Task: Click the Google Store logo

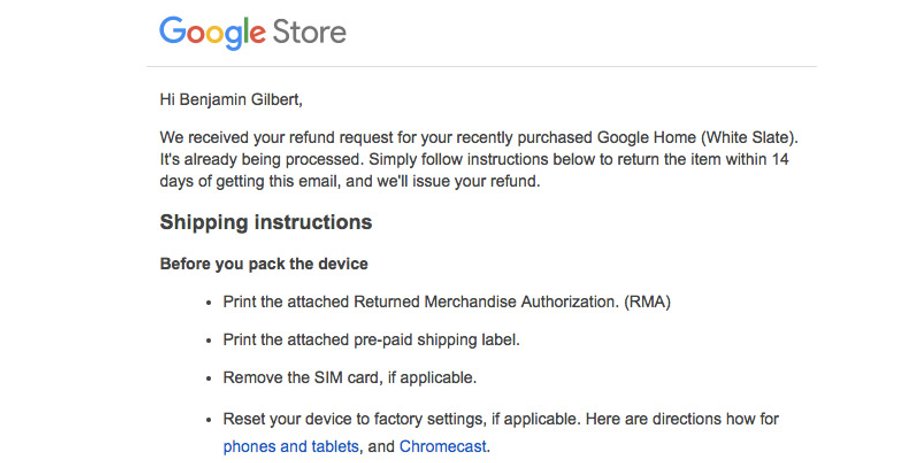Action: click(253, 32)
